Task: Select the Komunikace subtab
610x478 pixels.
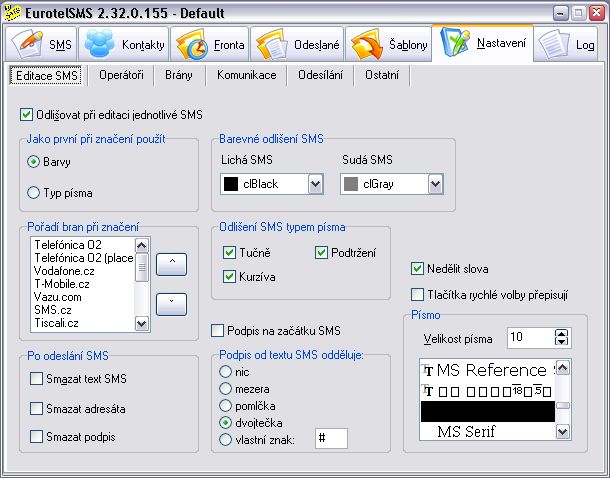Action: pyautogui.click(x=247, y=75)
